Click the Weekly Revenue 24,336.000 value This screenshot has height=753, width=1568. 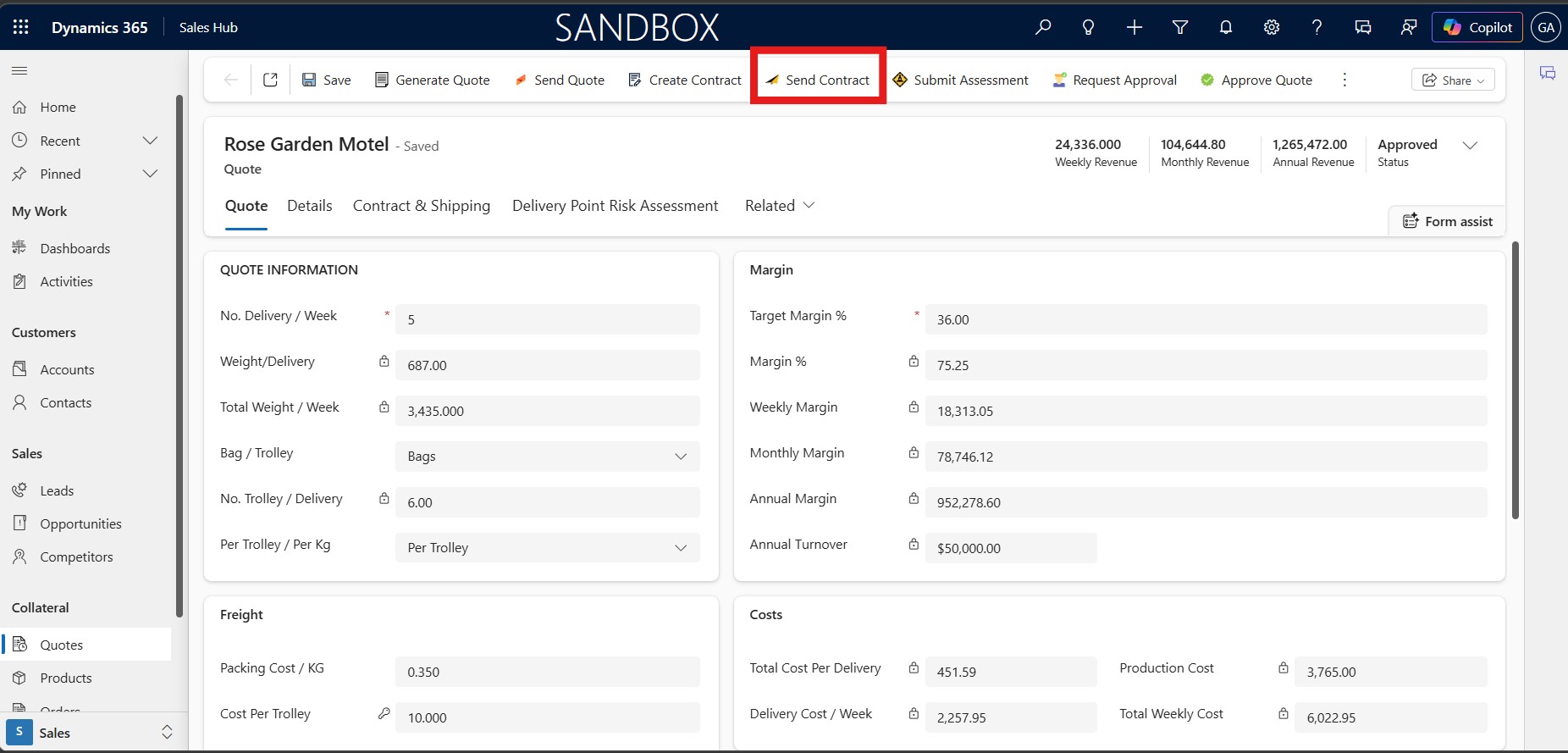(x=1088, y=145)
